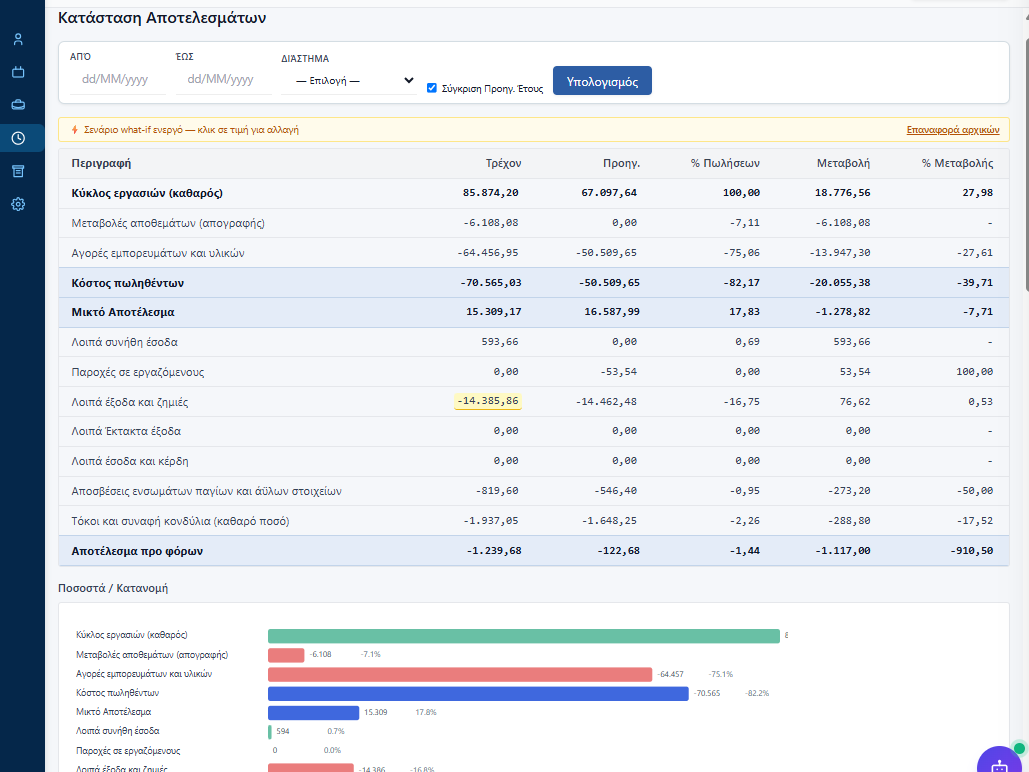Viewport: 1029px width, 772px height.
Task: Focus the ΑΠΌ date field
Action: (x=117, y=79)
